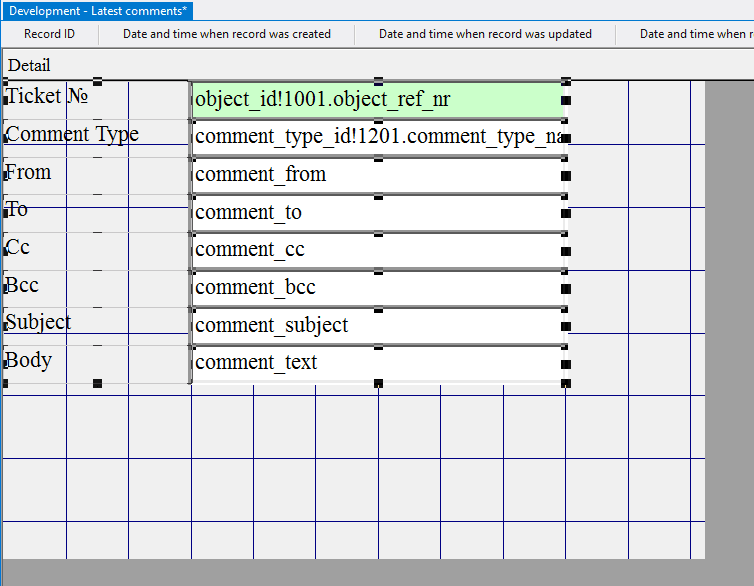Screen dimensions: 754x586
Task: Click the Subject label
Action: (x=38, y=322)
